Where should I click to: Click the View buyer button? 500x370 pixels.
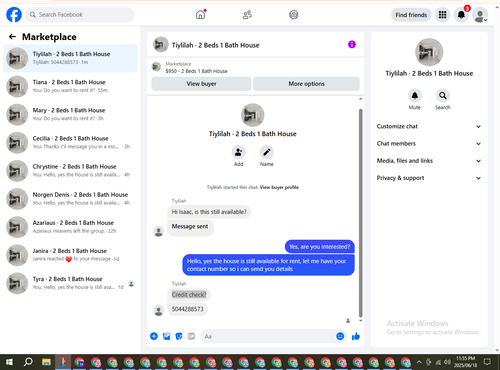[201, 84]
